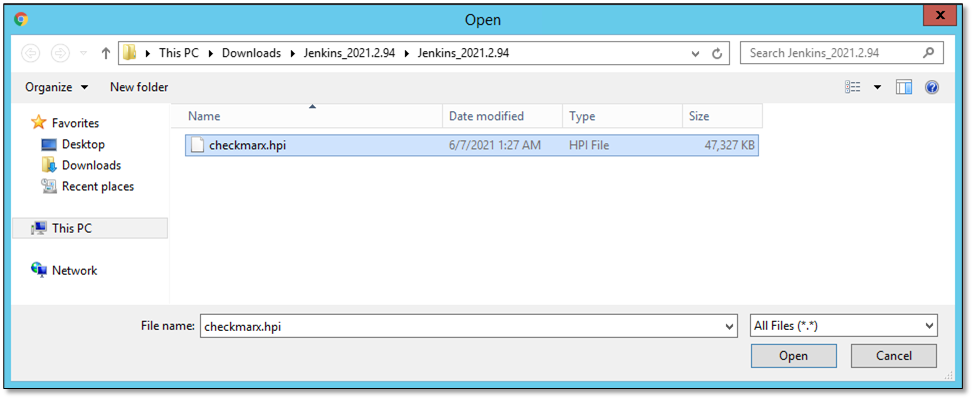Expand the chevron after 'Downloads' breadcrumb
Image resolution: width=973 pixels, height=399 pixels.
click(x=293, y=53)
